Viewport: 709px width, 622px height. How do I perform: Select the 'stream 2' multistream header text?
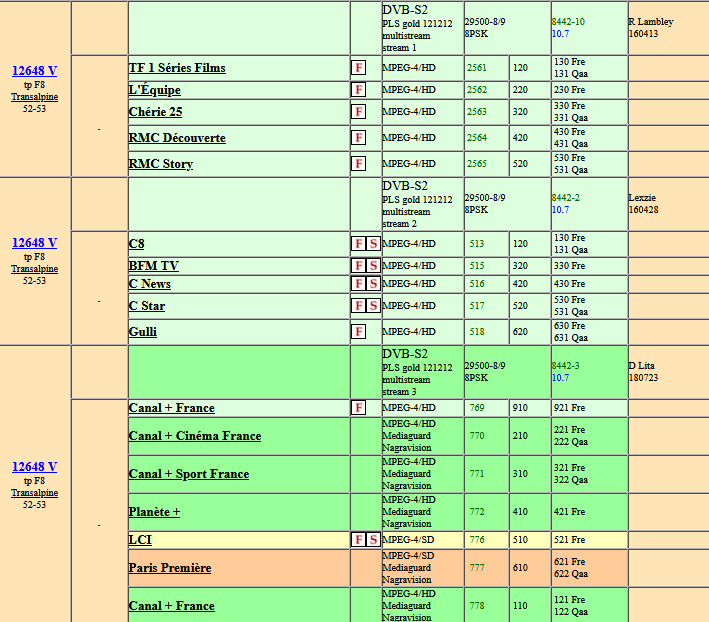point(399,224)
